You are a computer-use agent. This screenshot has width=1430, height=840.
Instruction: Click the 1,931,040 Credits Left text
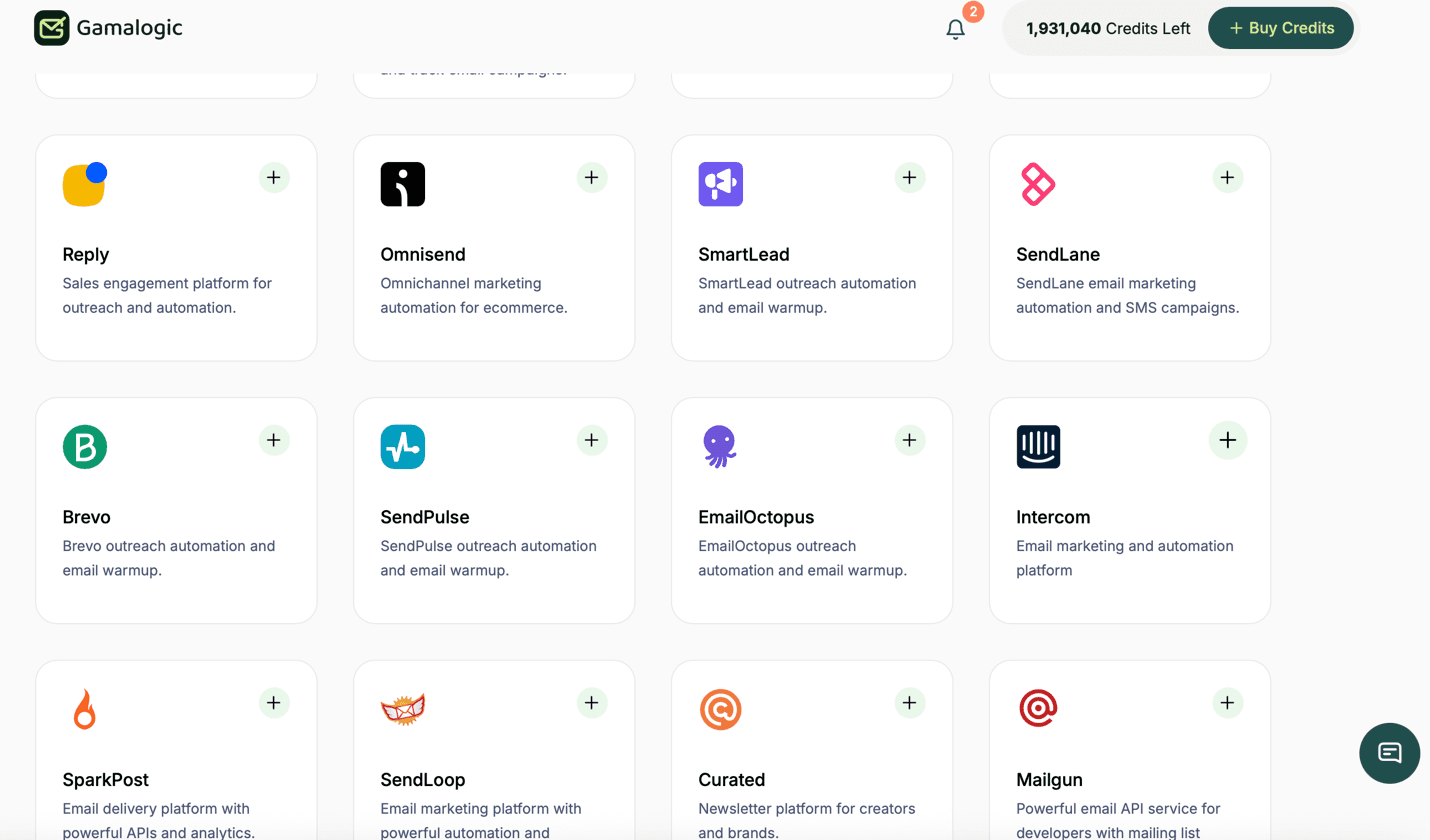(1108, 29)
